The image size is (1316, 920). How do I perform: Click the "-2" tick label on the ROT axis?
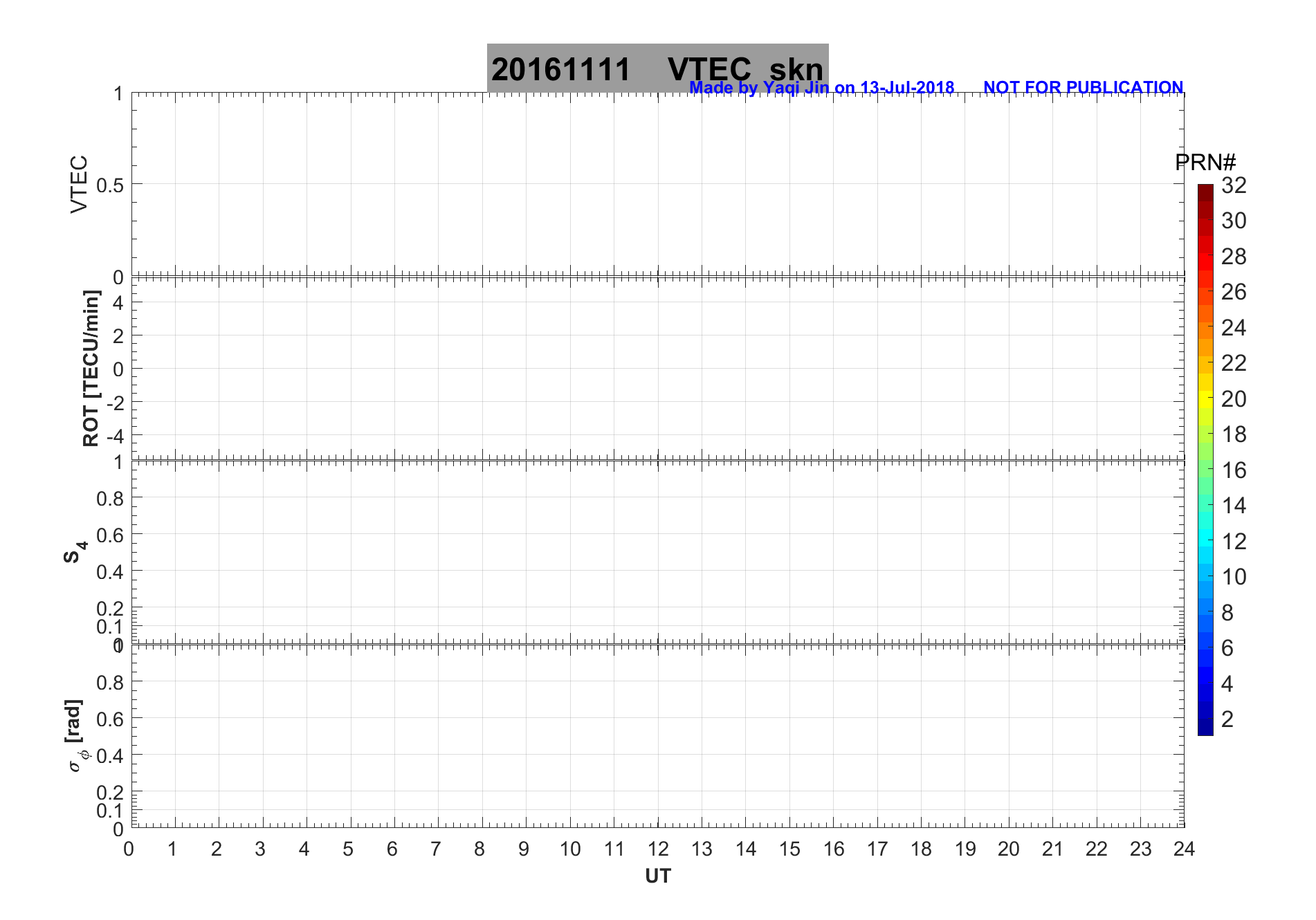116,403
